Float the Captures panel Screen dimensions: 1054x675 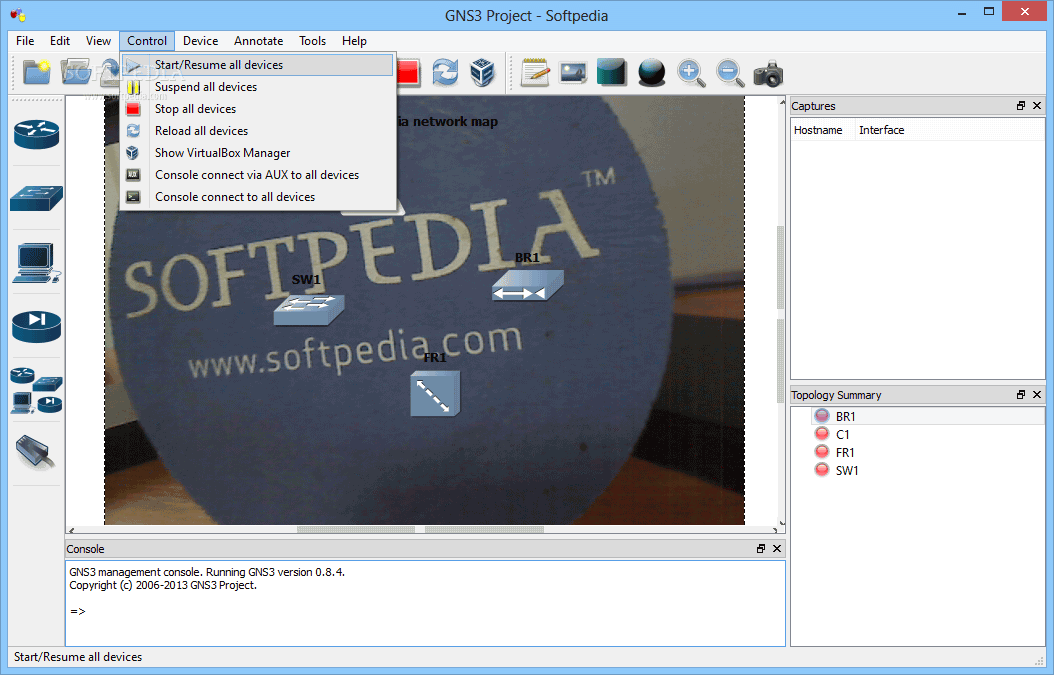tap(1021, 106)
